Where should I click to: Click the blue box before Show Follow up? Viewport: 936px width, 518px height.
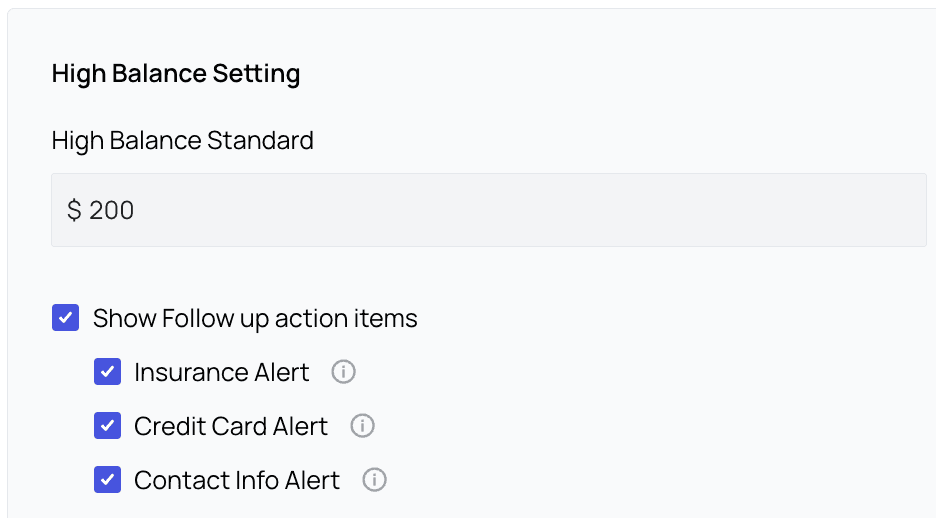[65, 318]
